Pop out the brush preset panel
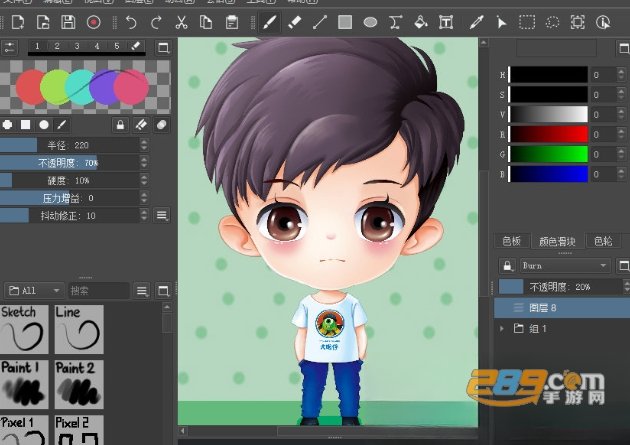This screenshot has height=445, width=630. (x=163, y=48)
